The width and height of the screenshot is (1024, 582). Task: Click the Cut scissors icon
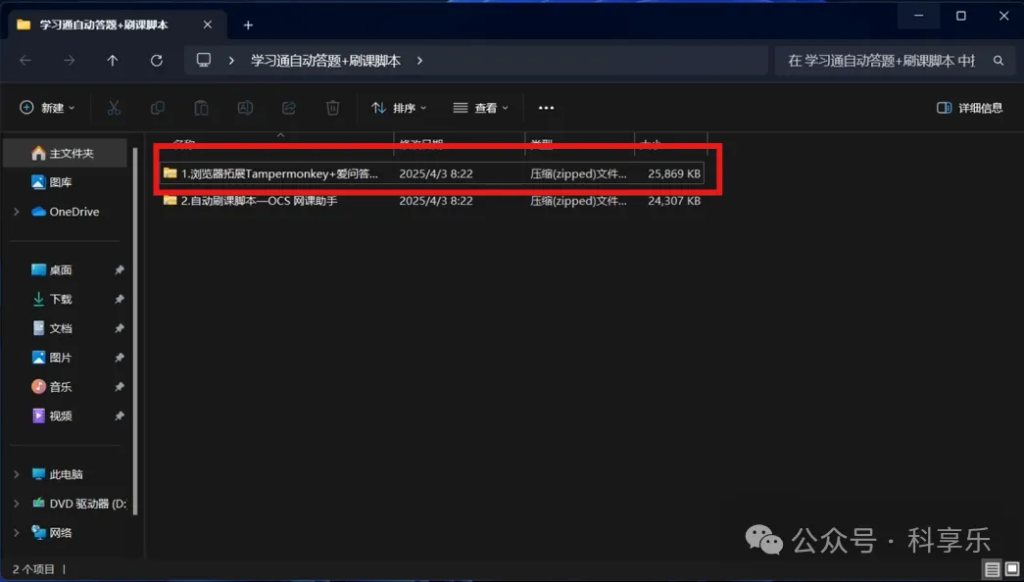coord(114,108)
